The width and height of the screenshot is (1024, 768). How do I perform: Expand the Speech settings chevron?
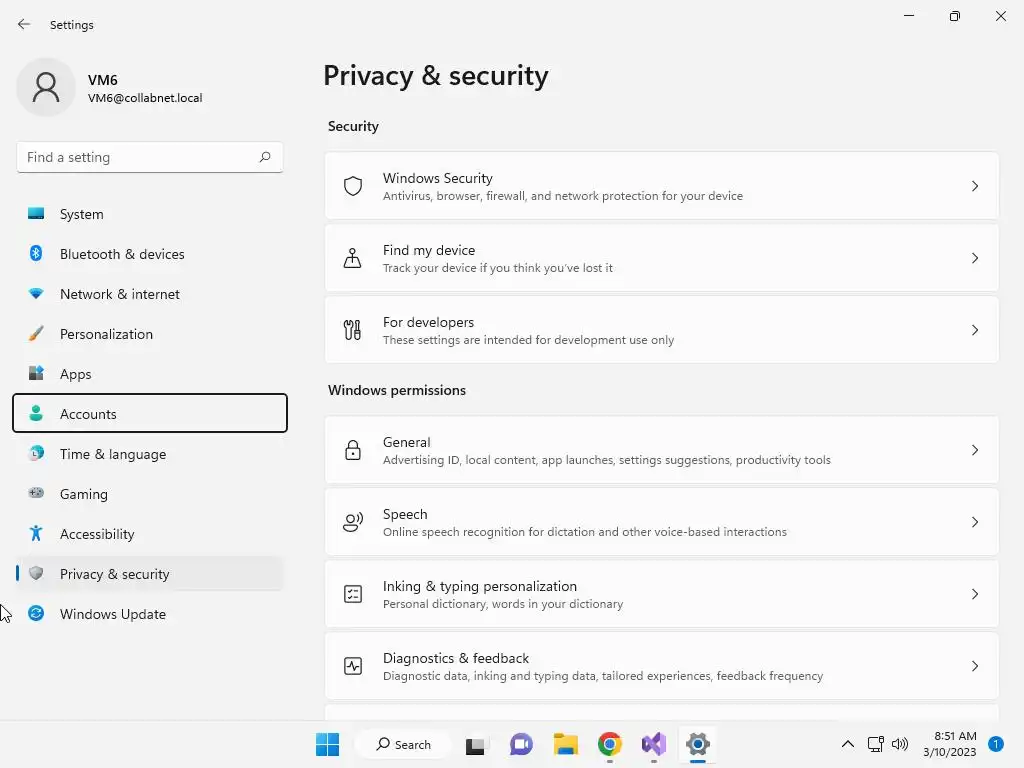point(975,522)
